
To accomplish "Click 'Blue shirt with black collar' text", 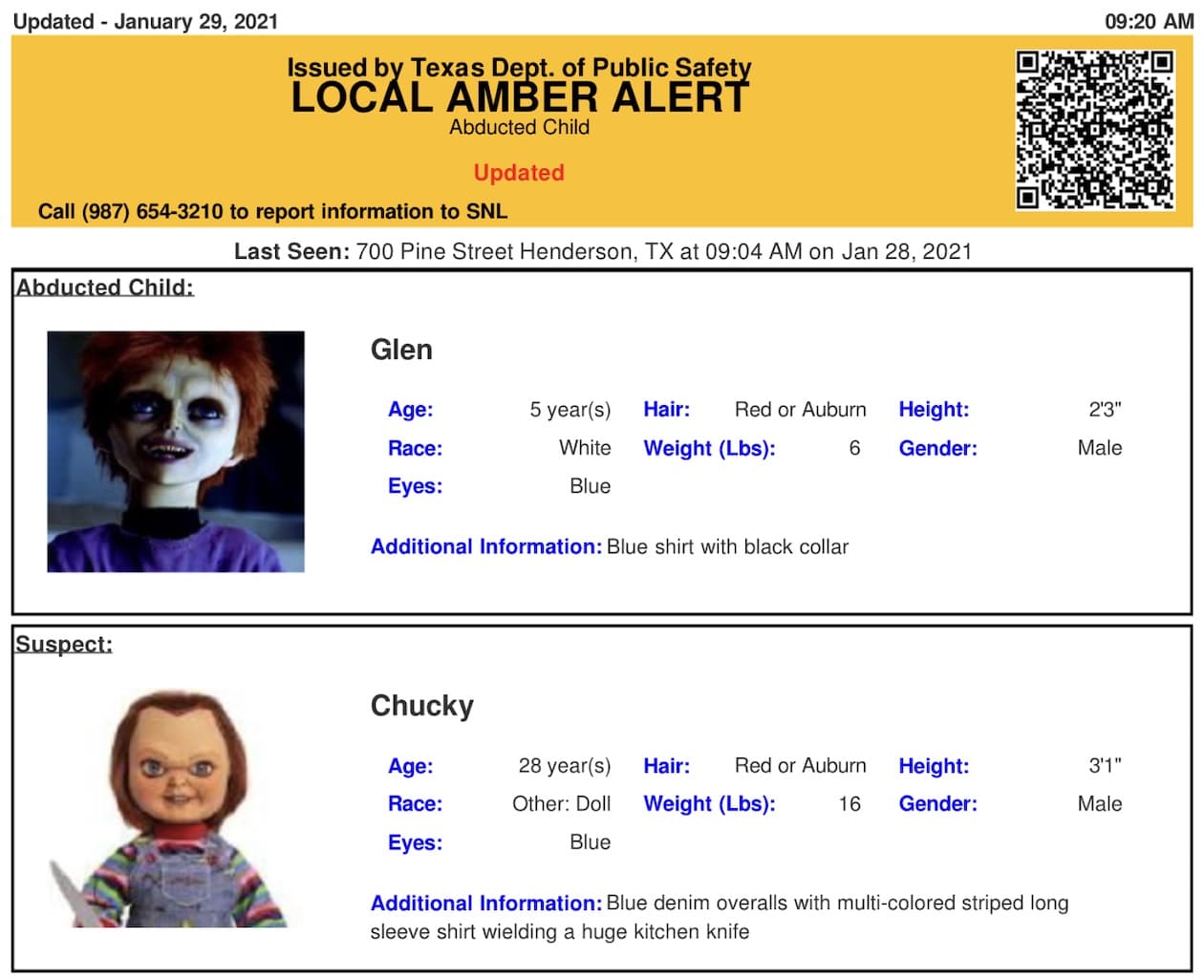I will [x=727, y=547].
